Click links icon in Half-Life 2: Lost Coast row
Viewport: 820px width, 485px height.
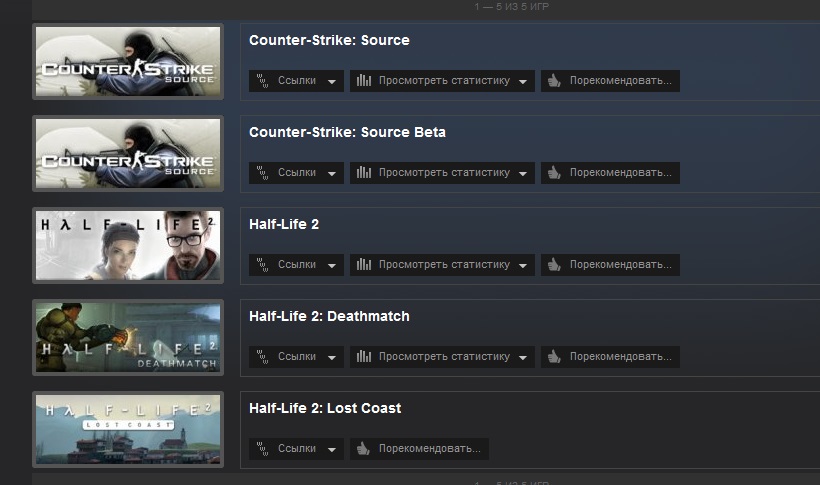[x=263, y=449]
